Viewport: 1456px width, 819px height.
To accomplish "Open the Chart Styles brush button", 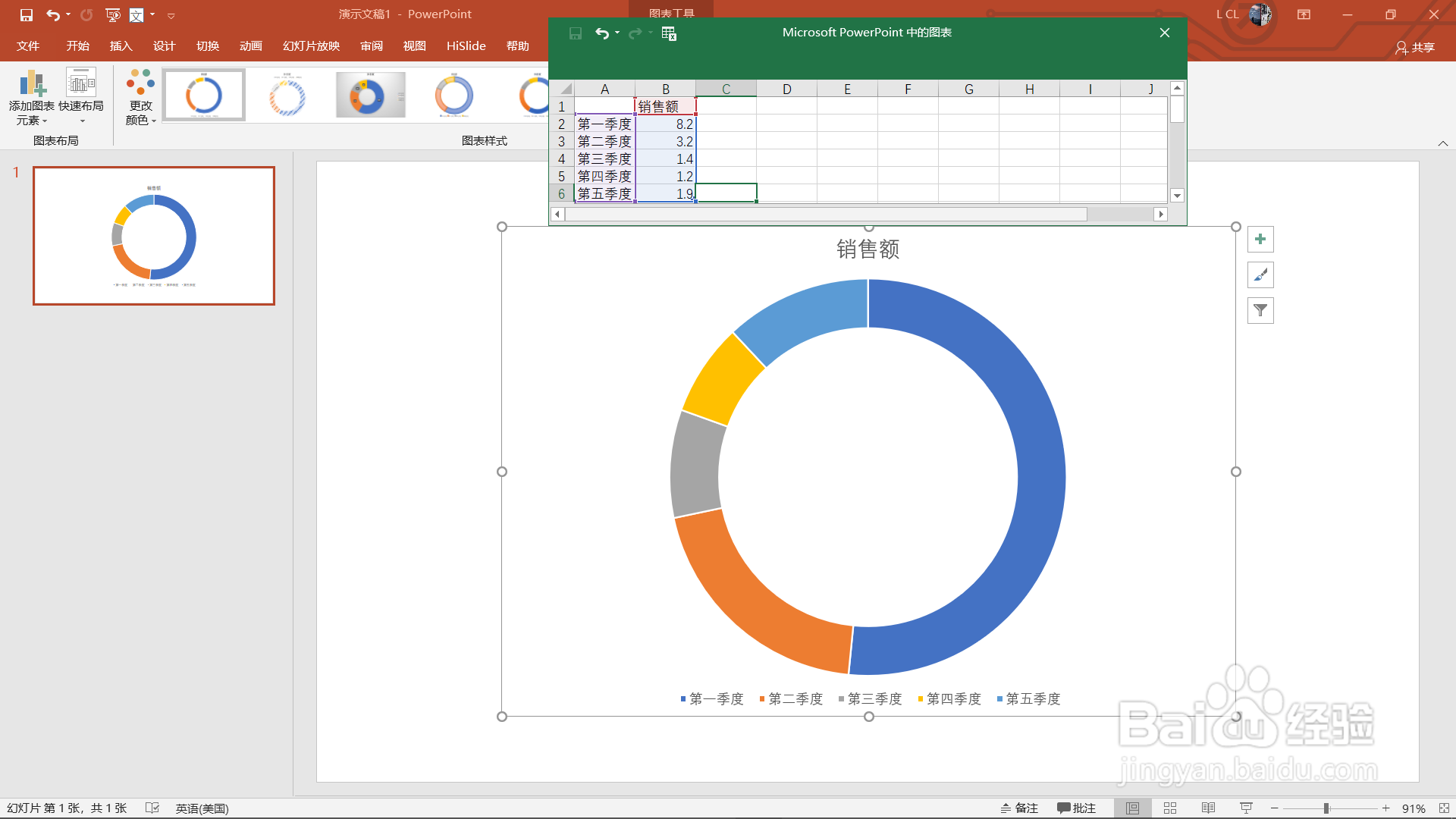I will (x=1260, y=275).
